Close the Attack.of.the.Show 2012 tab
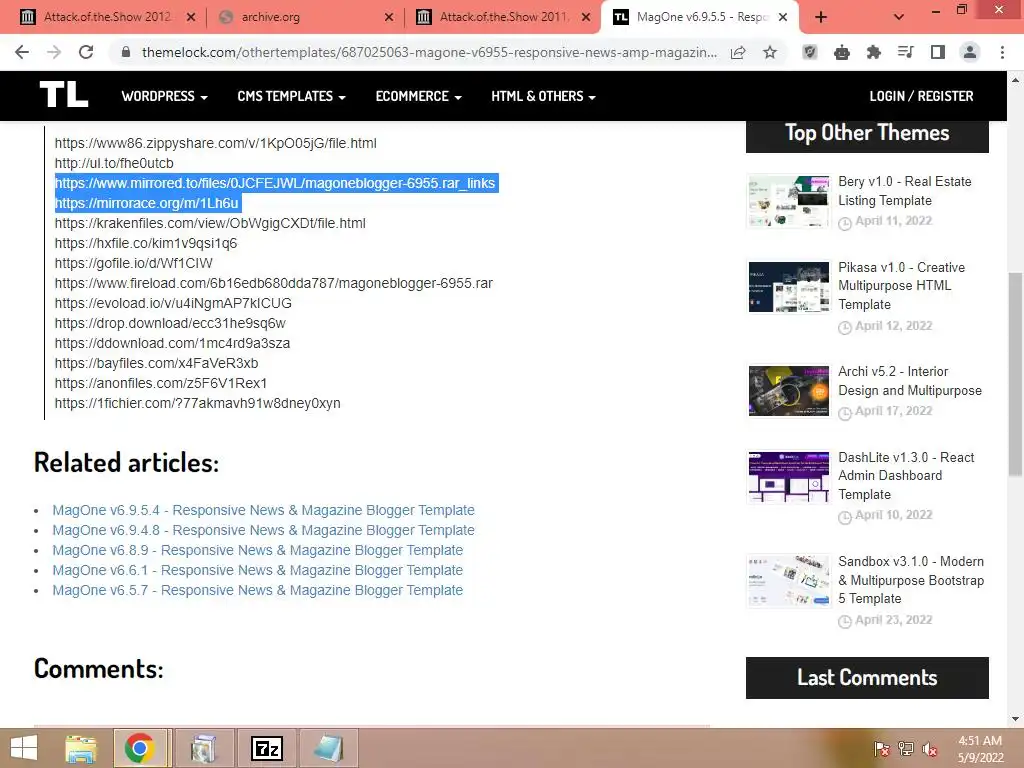 point(191,17)
